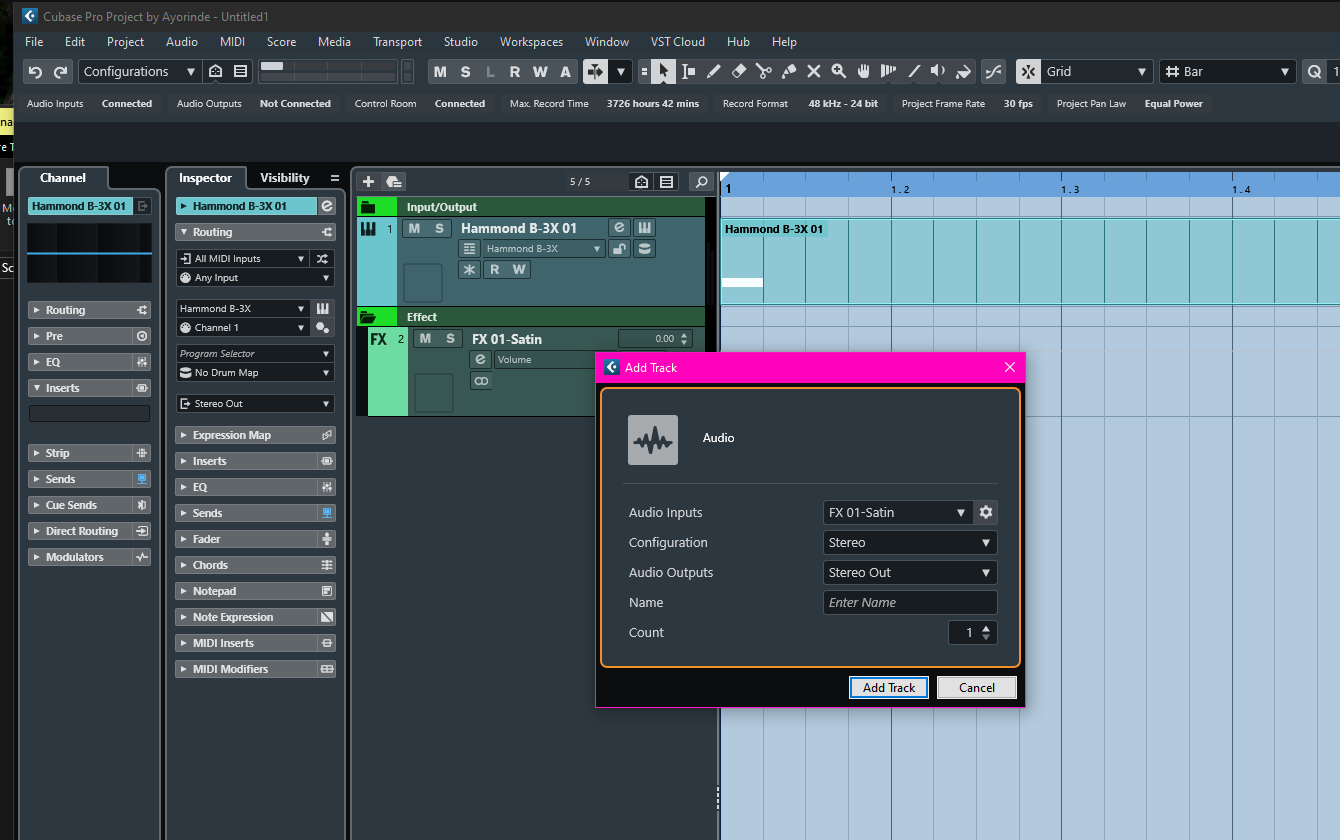
Task: Open the track list search magnifier
Action: [x=702, y=182]
